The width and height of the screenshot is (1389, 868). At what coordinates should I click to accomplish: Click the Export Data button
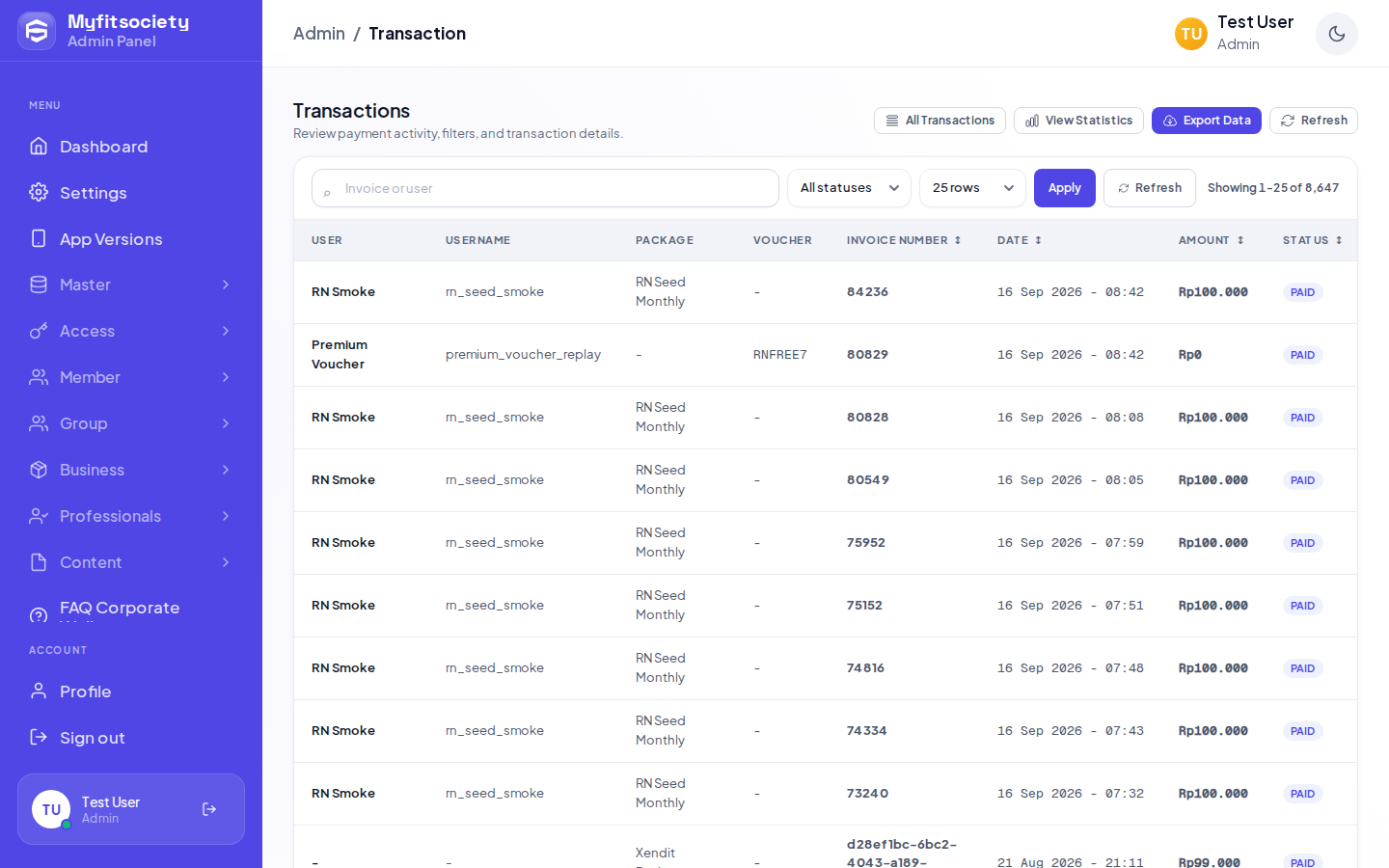coord(1207,121)
